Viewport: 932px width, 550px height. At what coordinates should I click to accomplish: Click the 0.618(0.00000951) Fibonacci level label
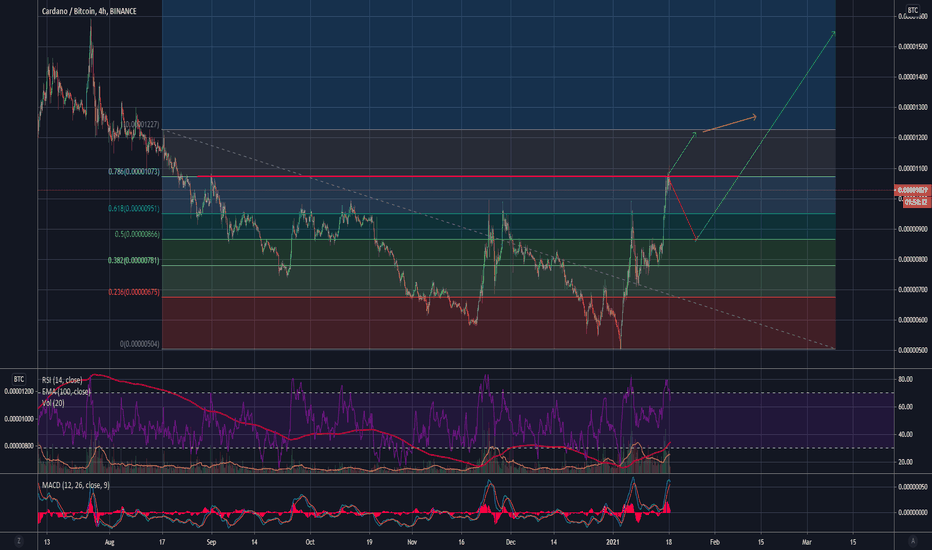(134, 208)
